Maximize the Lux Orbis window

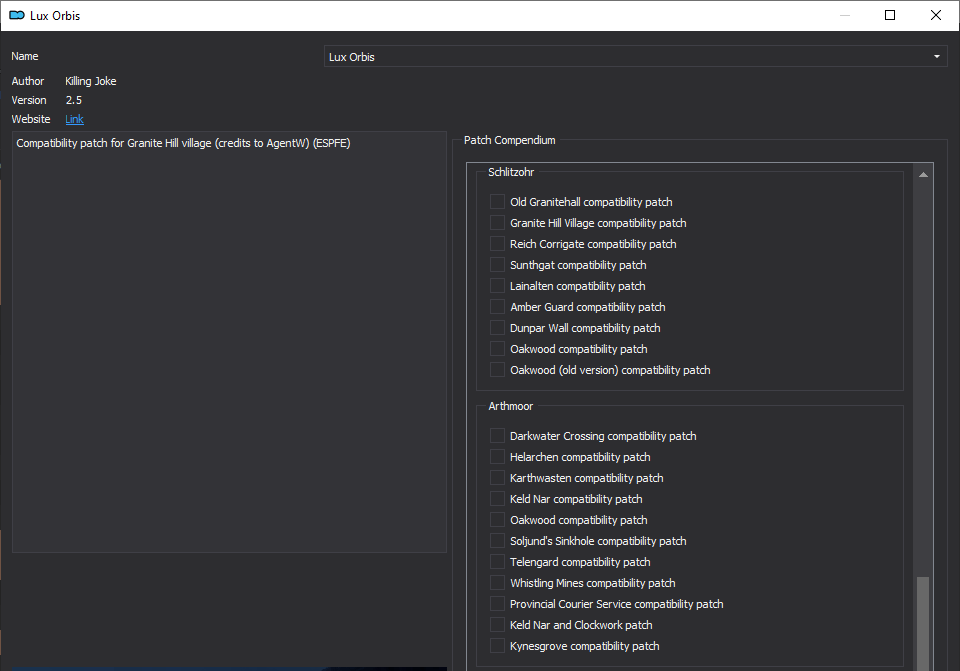click(x=890, y=15)
